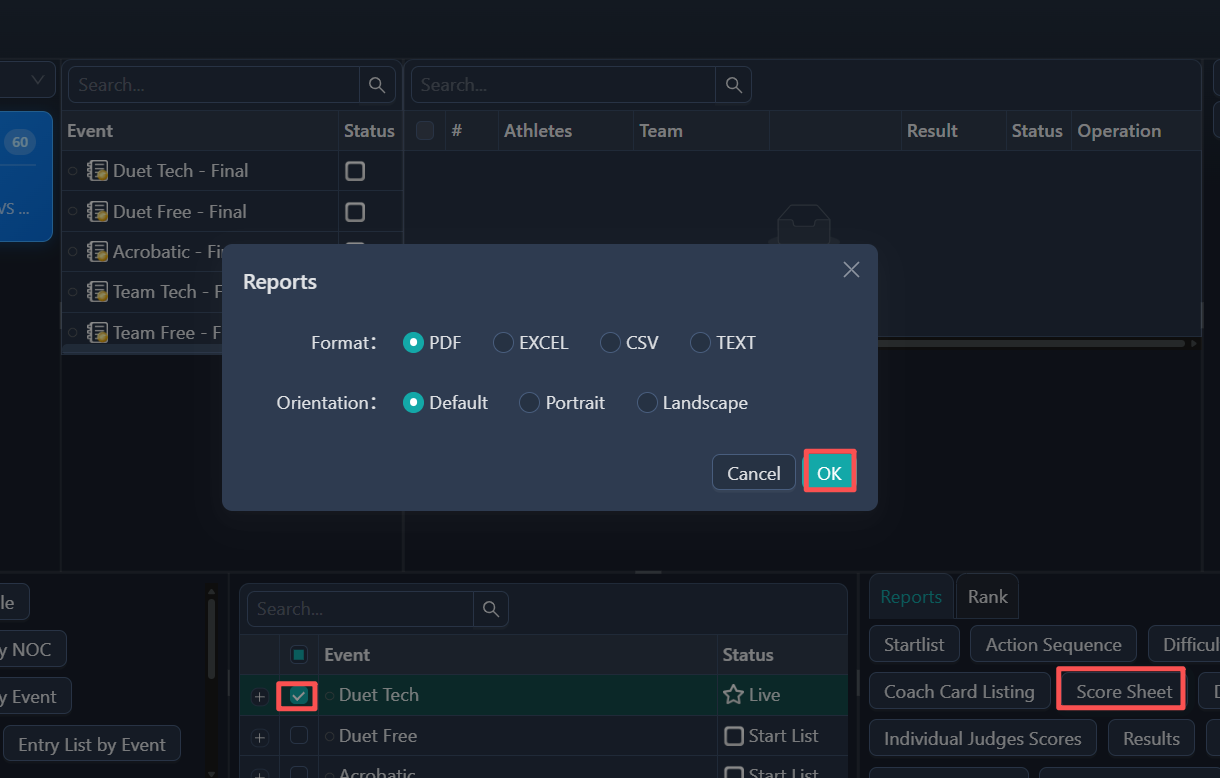Switch to the Rank tab

(x=988, y=597)
